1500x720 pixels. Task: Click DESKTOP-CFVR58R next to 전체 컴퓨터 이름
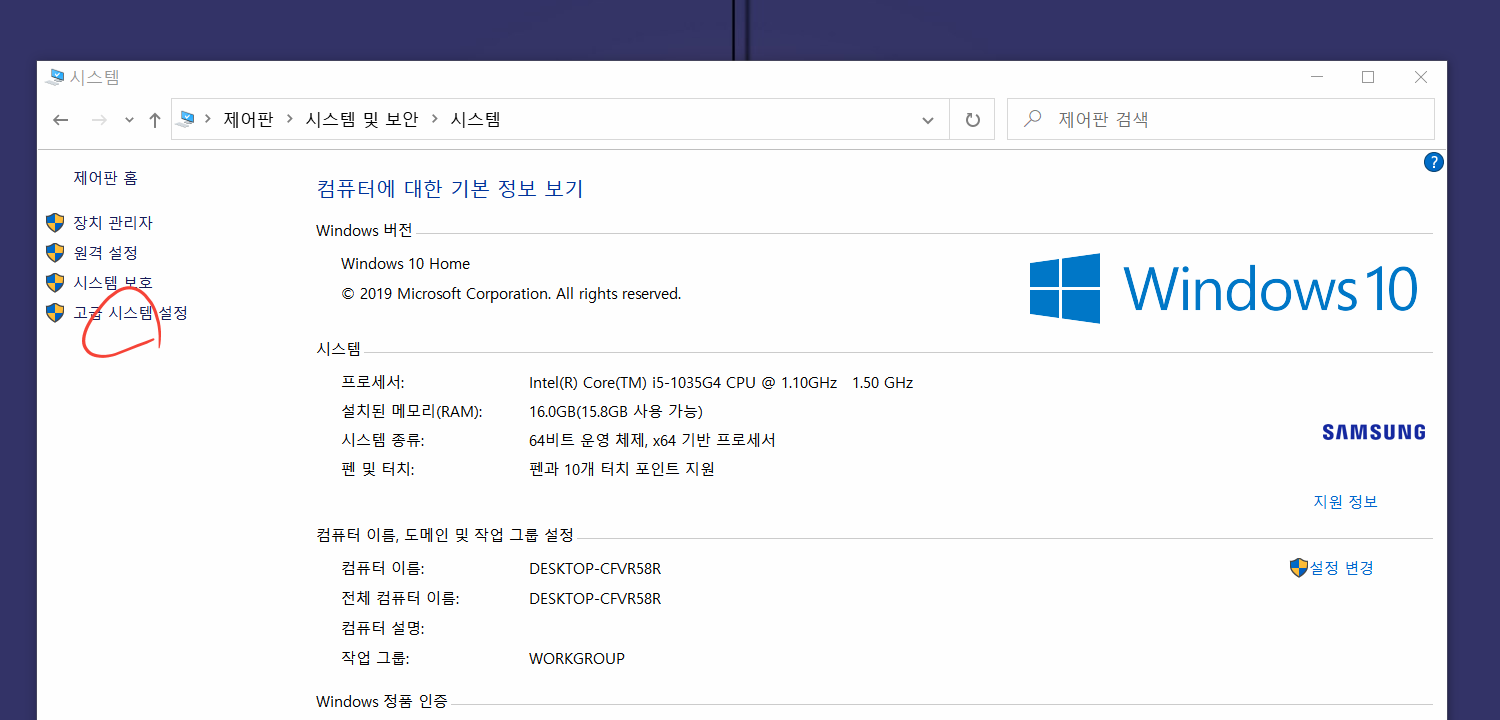point(595,599)
